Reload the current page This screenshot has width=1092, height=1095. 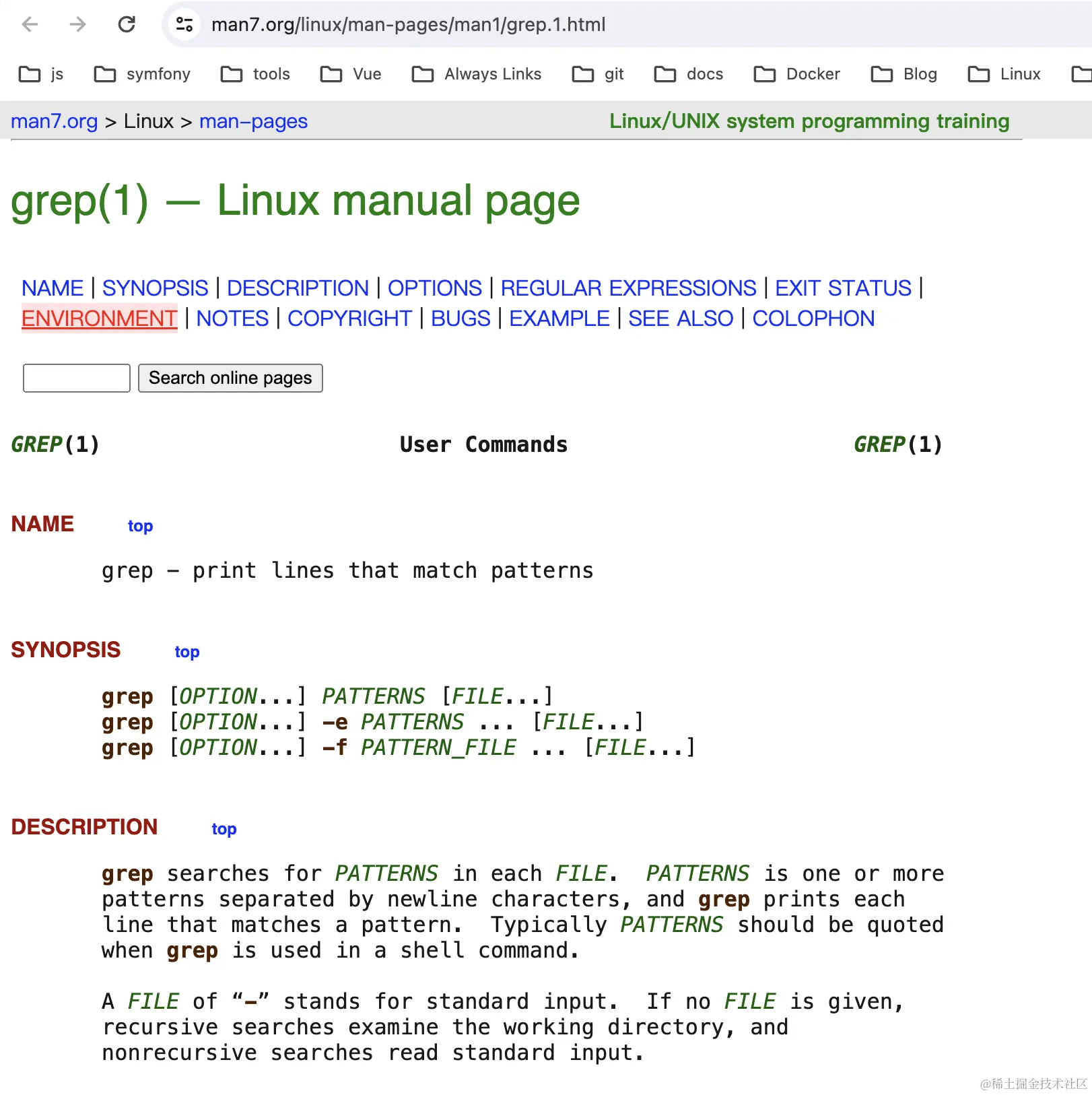click(127, 25)
